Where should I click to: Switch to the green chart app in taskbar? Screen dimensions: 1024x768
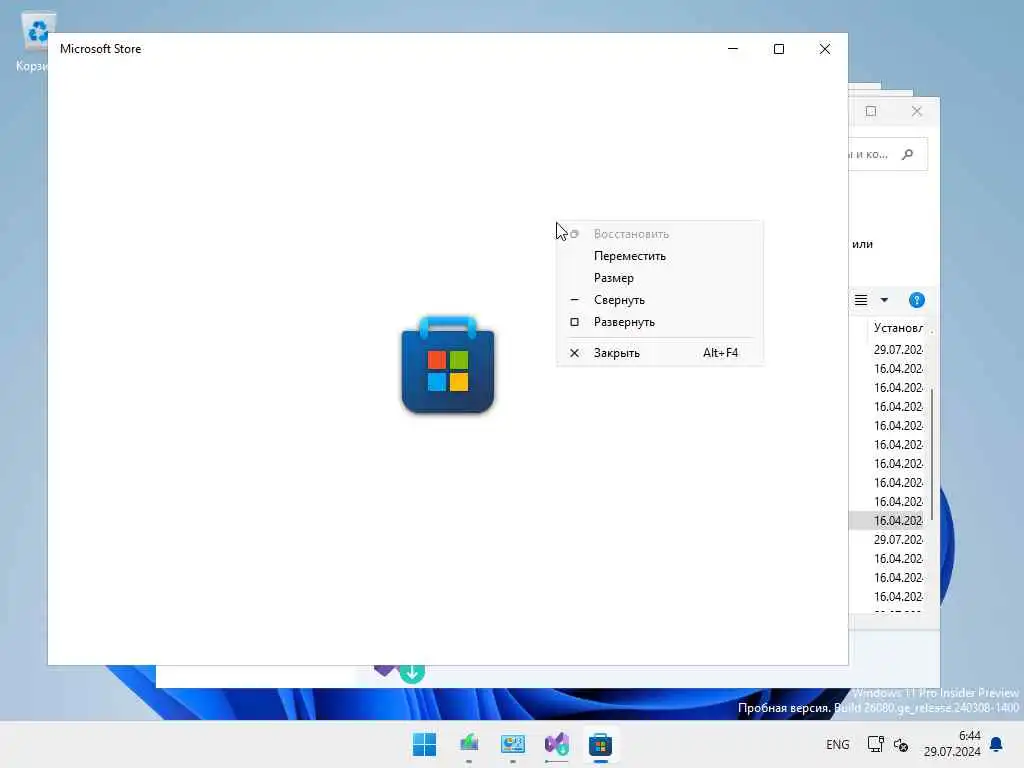coord(469,744)
